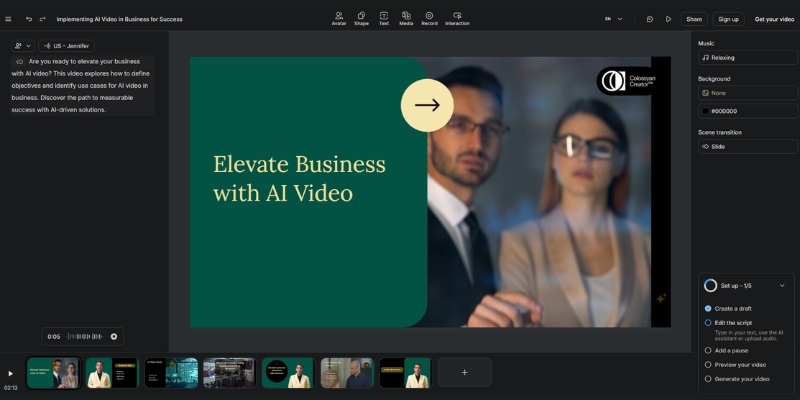Play the timeline from the bottom-left play button
This screenshot has width=800, height=400.
pyautogui.click(x=10, y=373)
